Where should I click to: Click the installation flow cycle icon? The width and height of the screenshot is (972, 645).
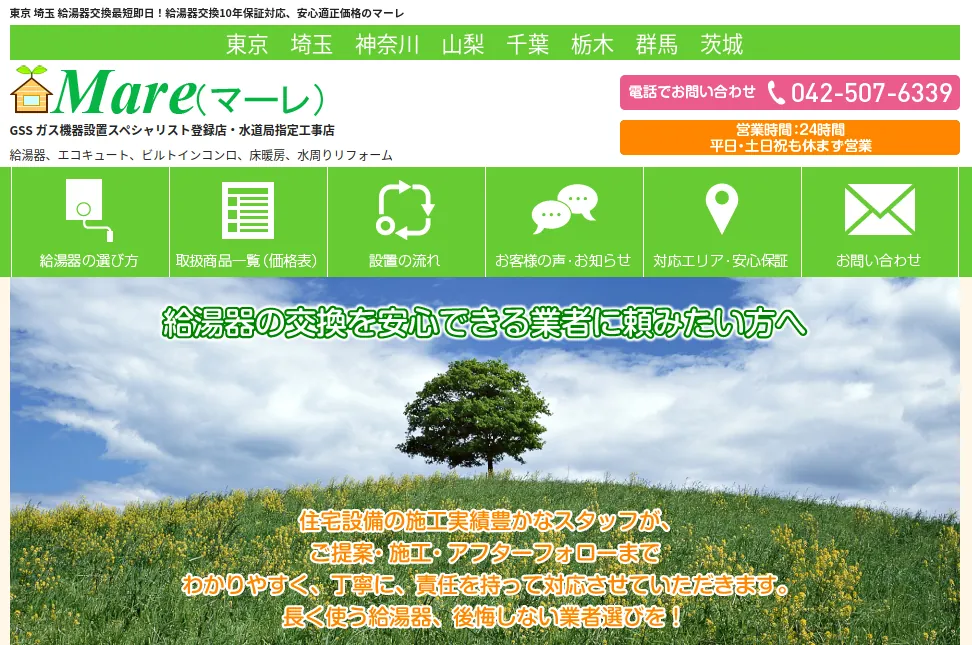(405, 210)
